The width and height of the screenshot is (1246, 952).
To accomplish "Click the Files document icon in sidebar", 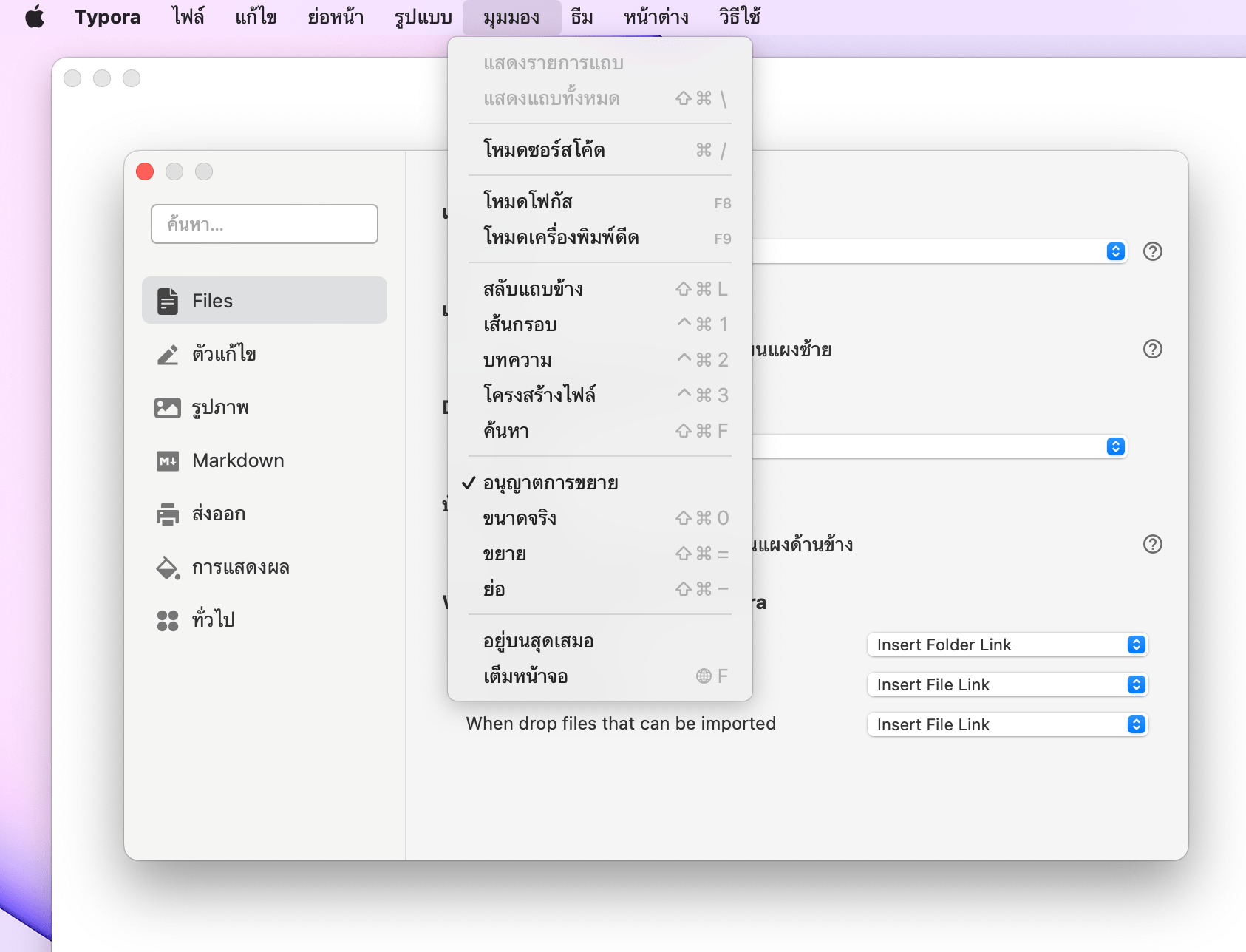I will (x=168, y=301).
